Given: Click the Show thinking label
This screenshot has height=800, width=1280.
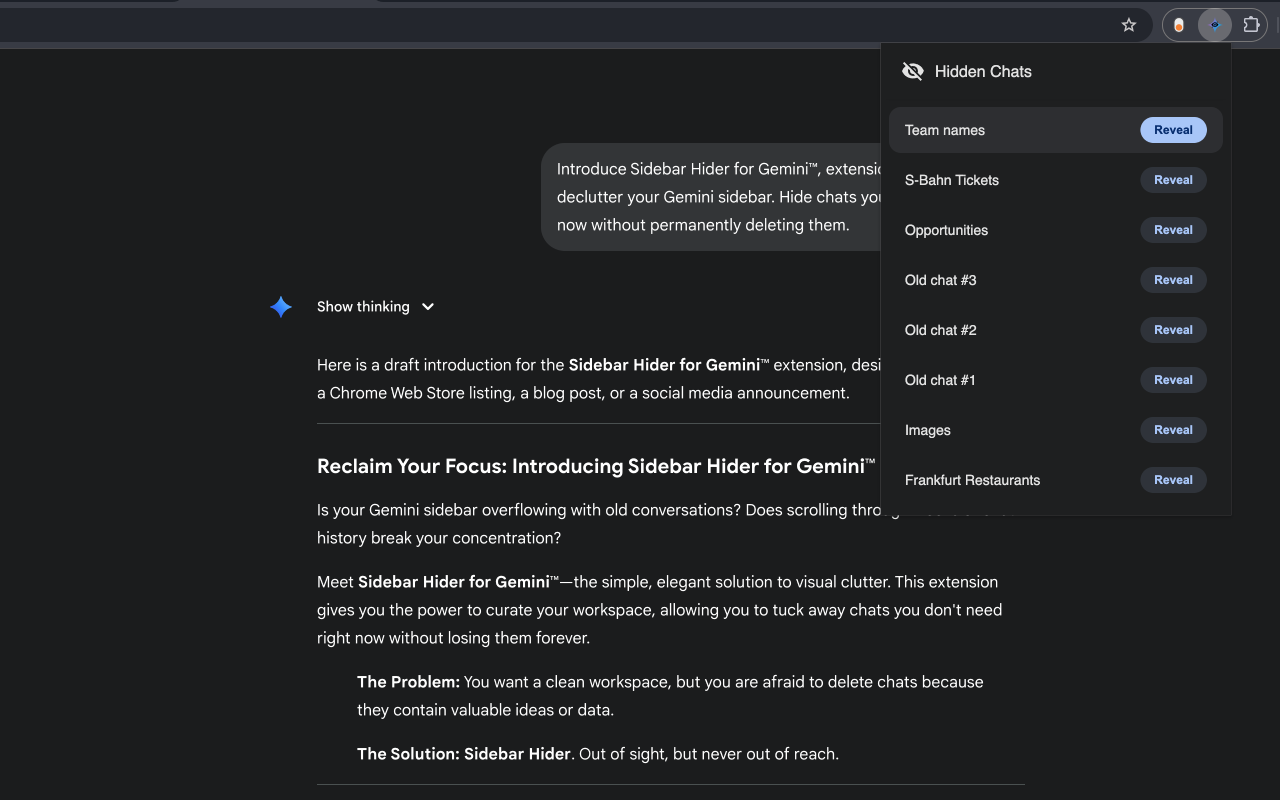Looking at the screenshot, I should click(363, 307).
